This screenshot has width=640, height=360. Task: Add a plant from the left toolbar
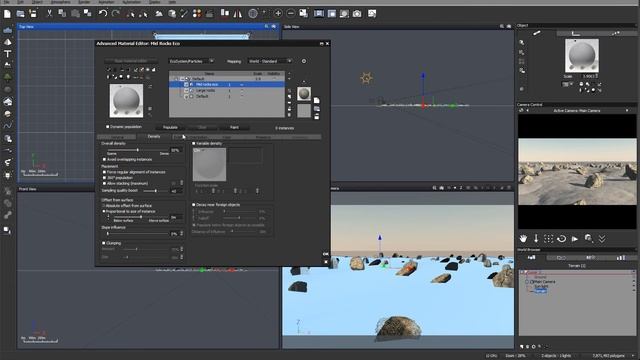coord(7,77)
